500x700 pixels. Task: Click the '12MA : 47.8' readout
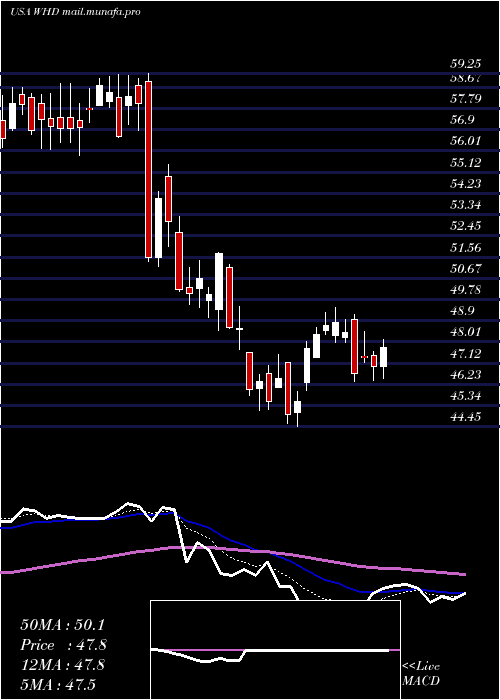62,665
